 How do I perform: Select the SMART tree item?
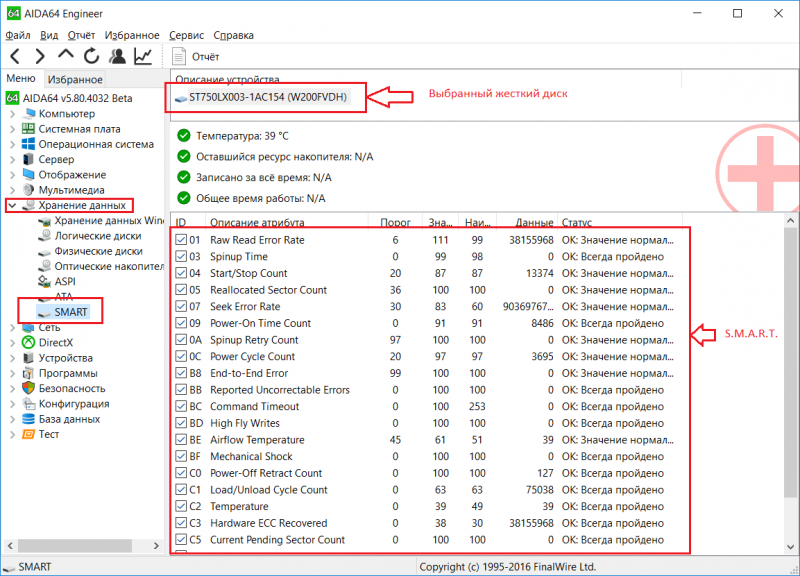[70, 312]
